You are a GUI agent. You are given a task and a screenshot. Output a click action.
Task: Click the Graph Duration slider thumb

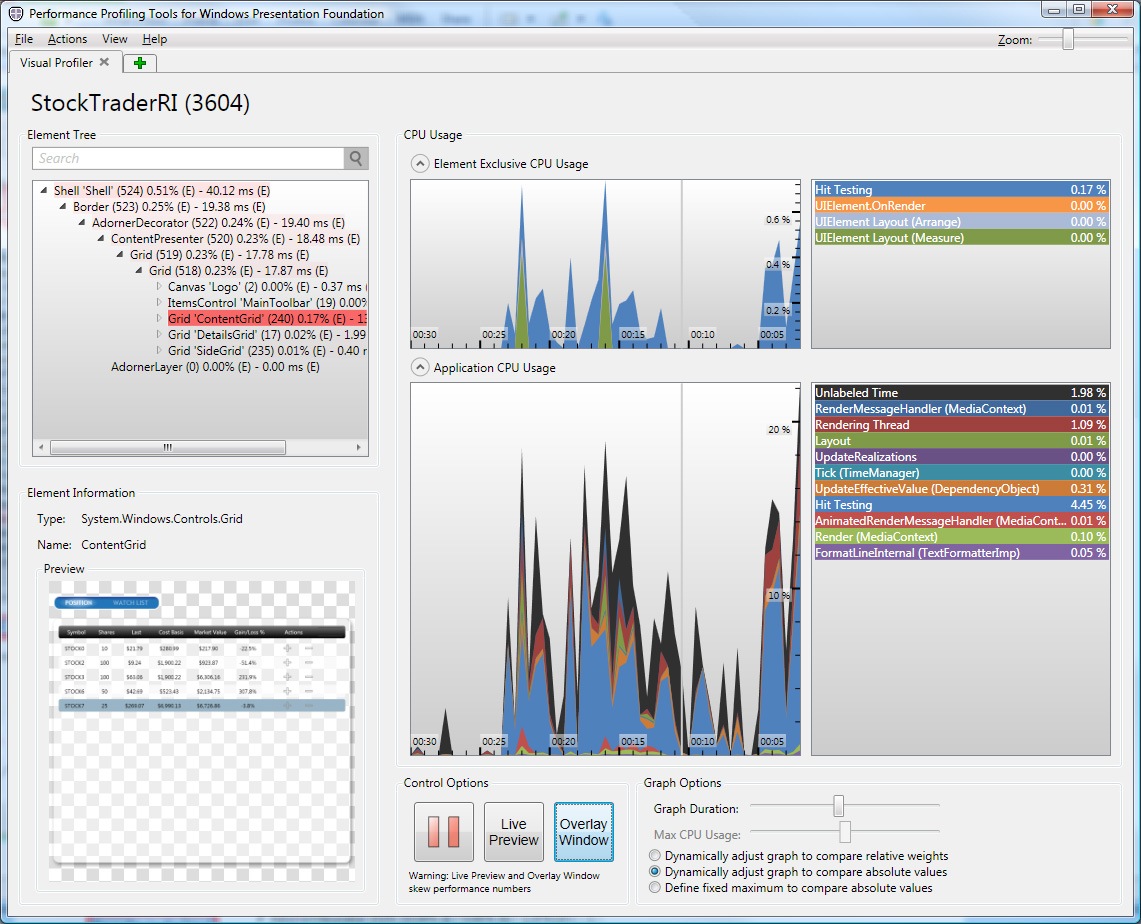[x=838, y=806]
